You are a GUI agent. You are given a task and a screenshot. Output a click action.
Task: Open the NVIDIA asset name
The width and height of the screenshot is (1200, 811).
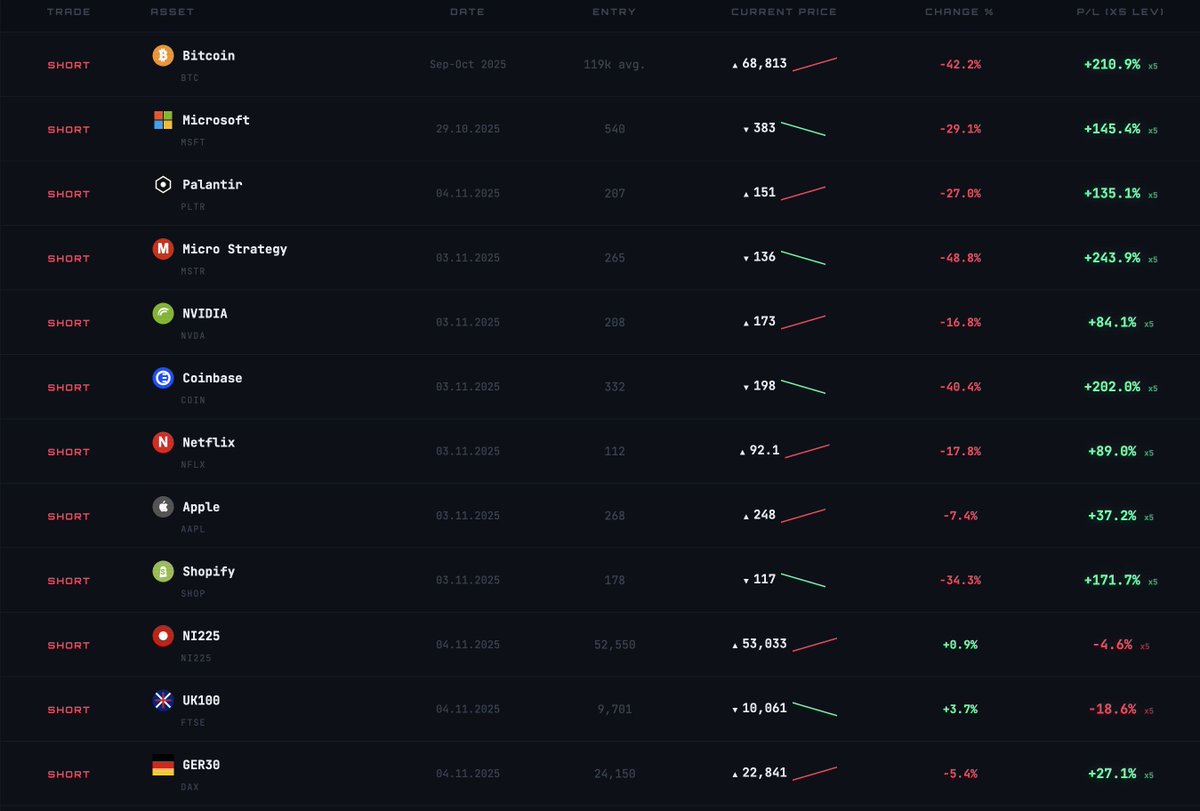pyautogui.click(x=204, y=314)
